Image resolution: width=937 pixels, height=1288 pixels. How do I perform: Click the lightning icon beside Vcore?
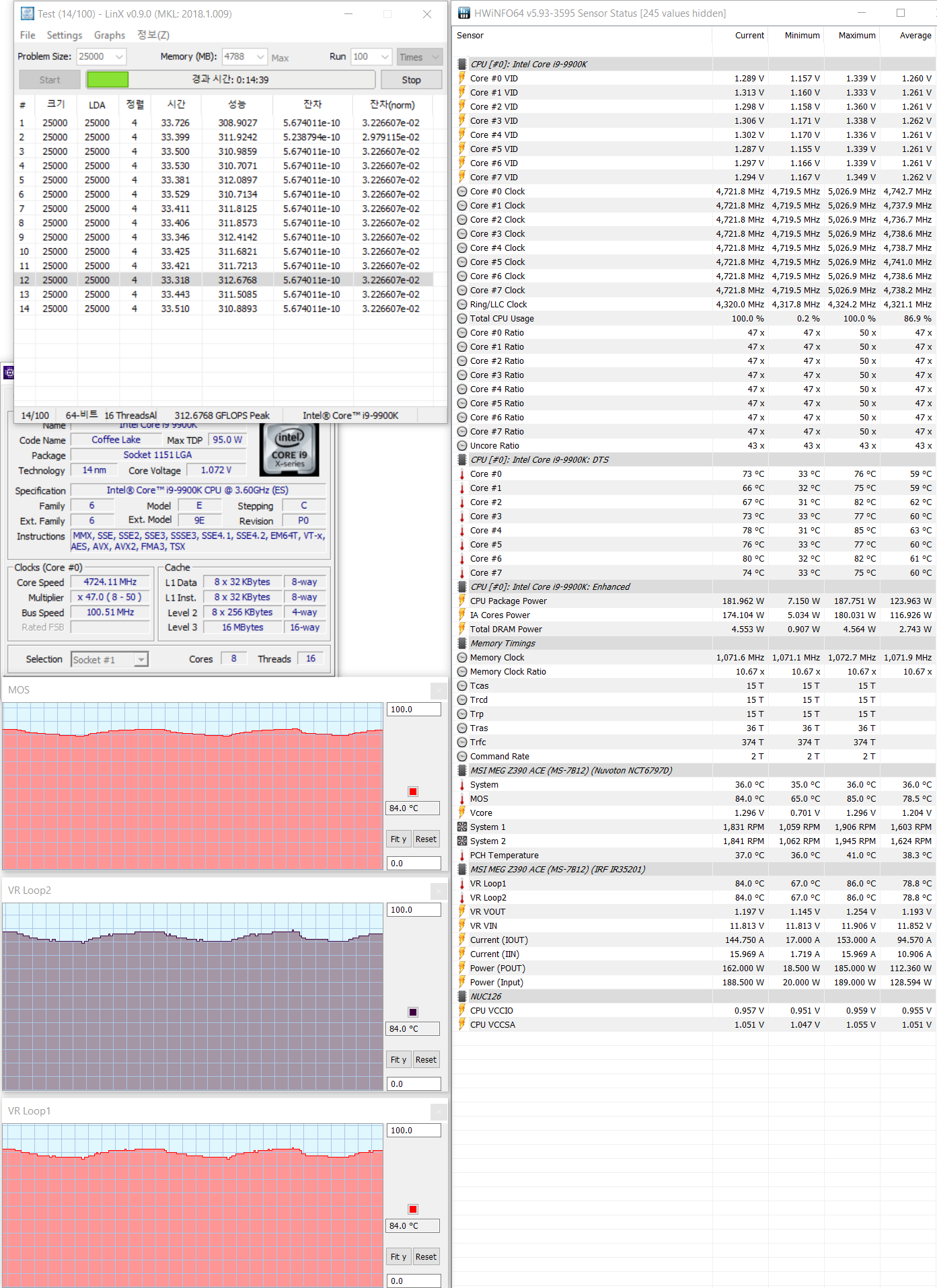[x=462, y=813]
